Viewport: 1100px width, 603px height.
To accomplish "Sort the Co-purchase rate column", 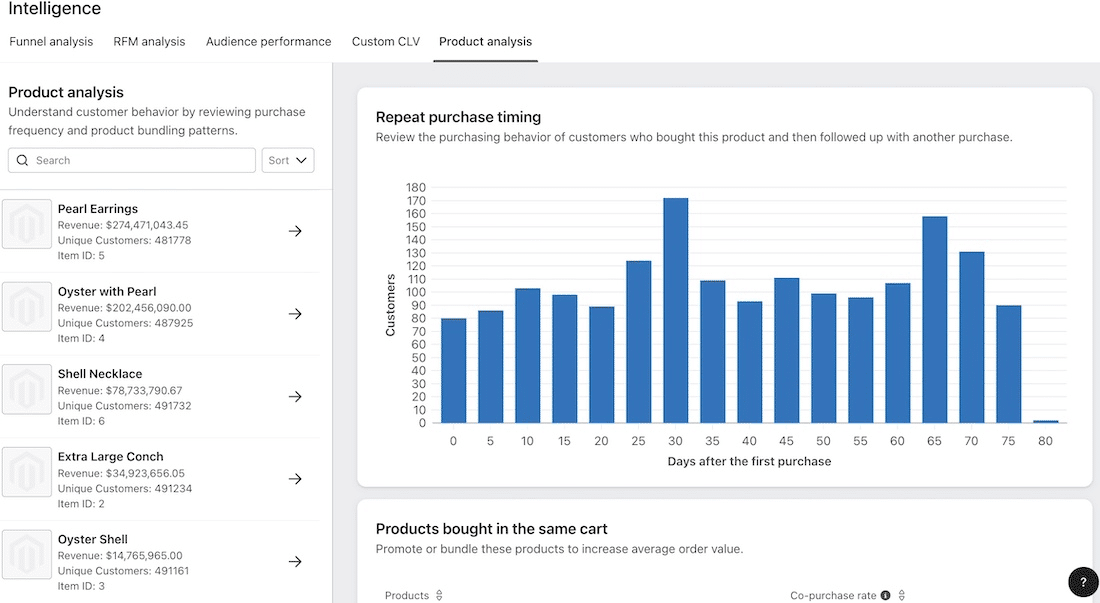I will click(x=901, y=595).
